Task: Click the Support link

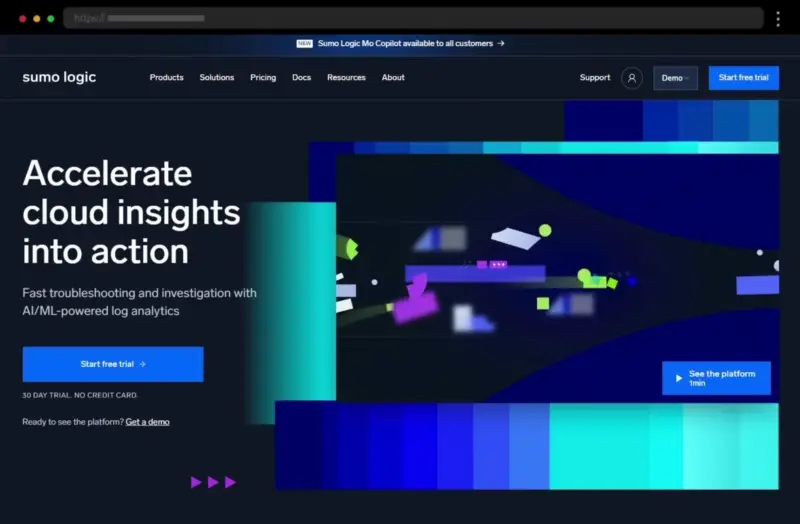Action: click(x=595, y=78)
